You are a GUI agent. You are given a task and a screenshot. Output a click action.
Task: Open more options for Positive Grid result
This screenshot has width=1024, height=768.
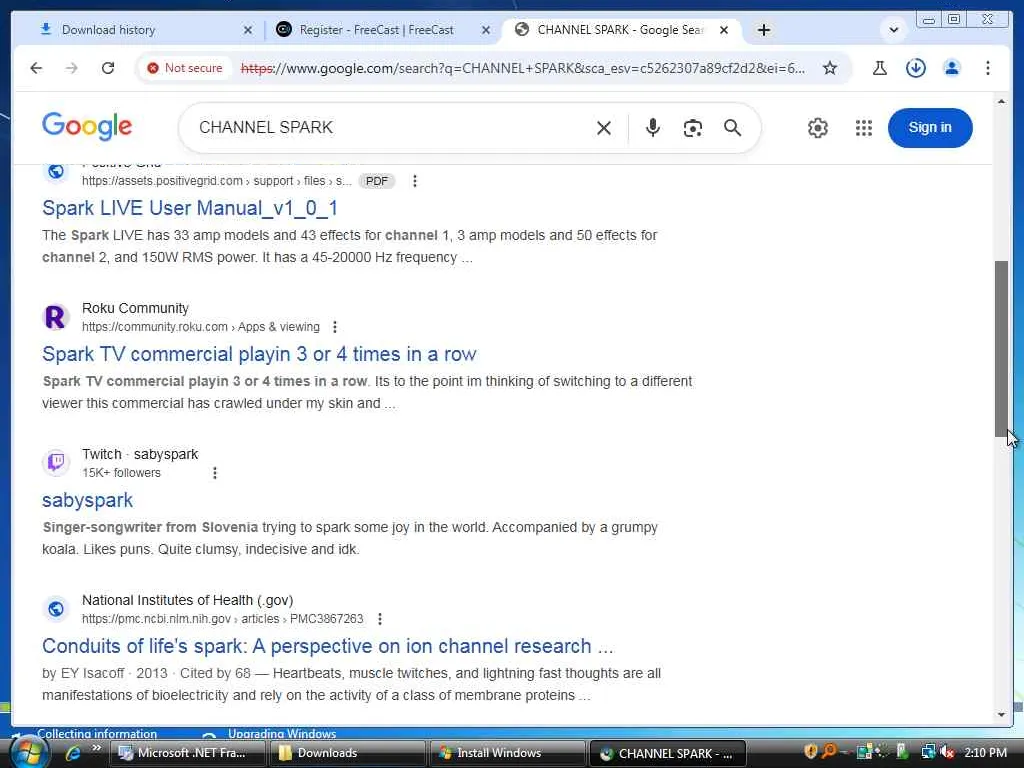(x=415, y=181)
